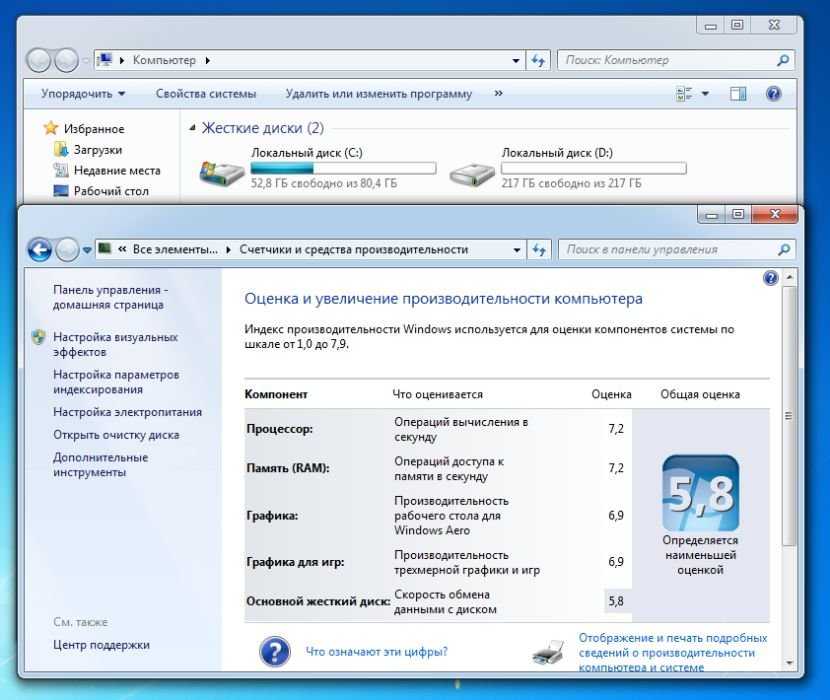Open the address history dropdown in the Performance window

coord(517,250)
